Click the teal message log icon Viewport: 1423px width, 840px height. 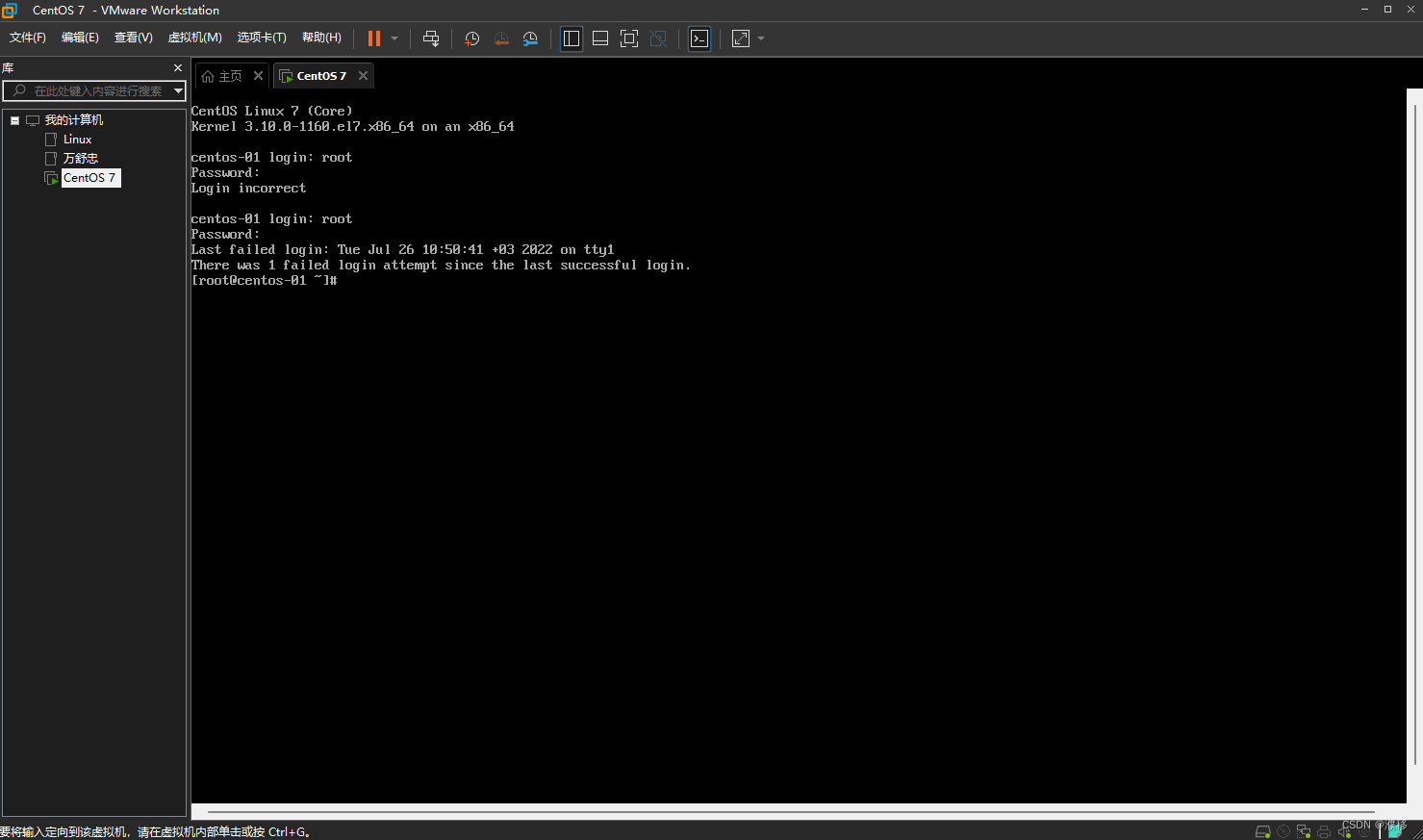point(1395,832)
